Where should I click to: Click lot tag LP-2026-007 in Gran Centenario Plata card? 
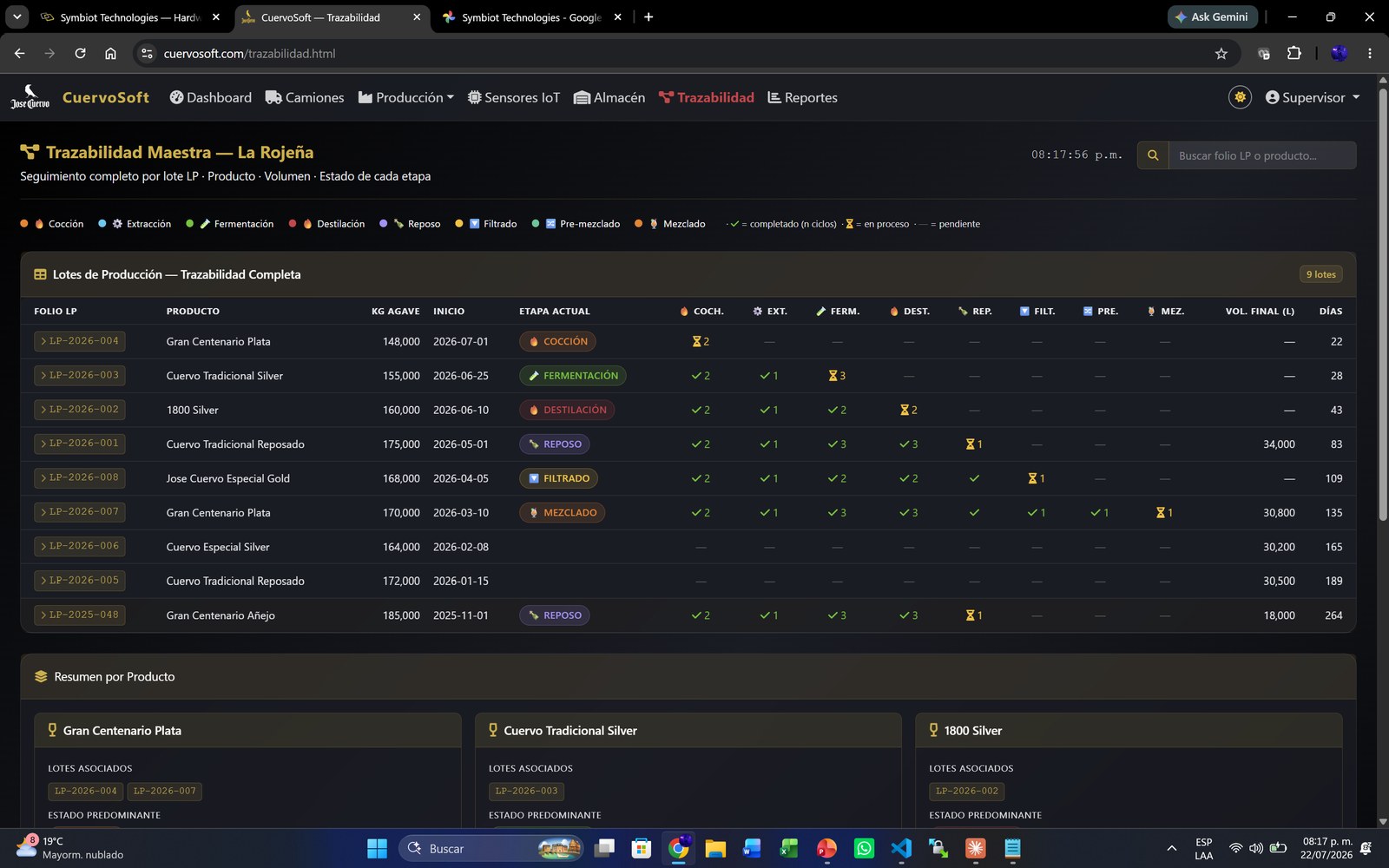pos(165,791)
